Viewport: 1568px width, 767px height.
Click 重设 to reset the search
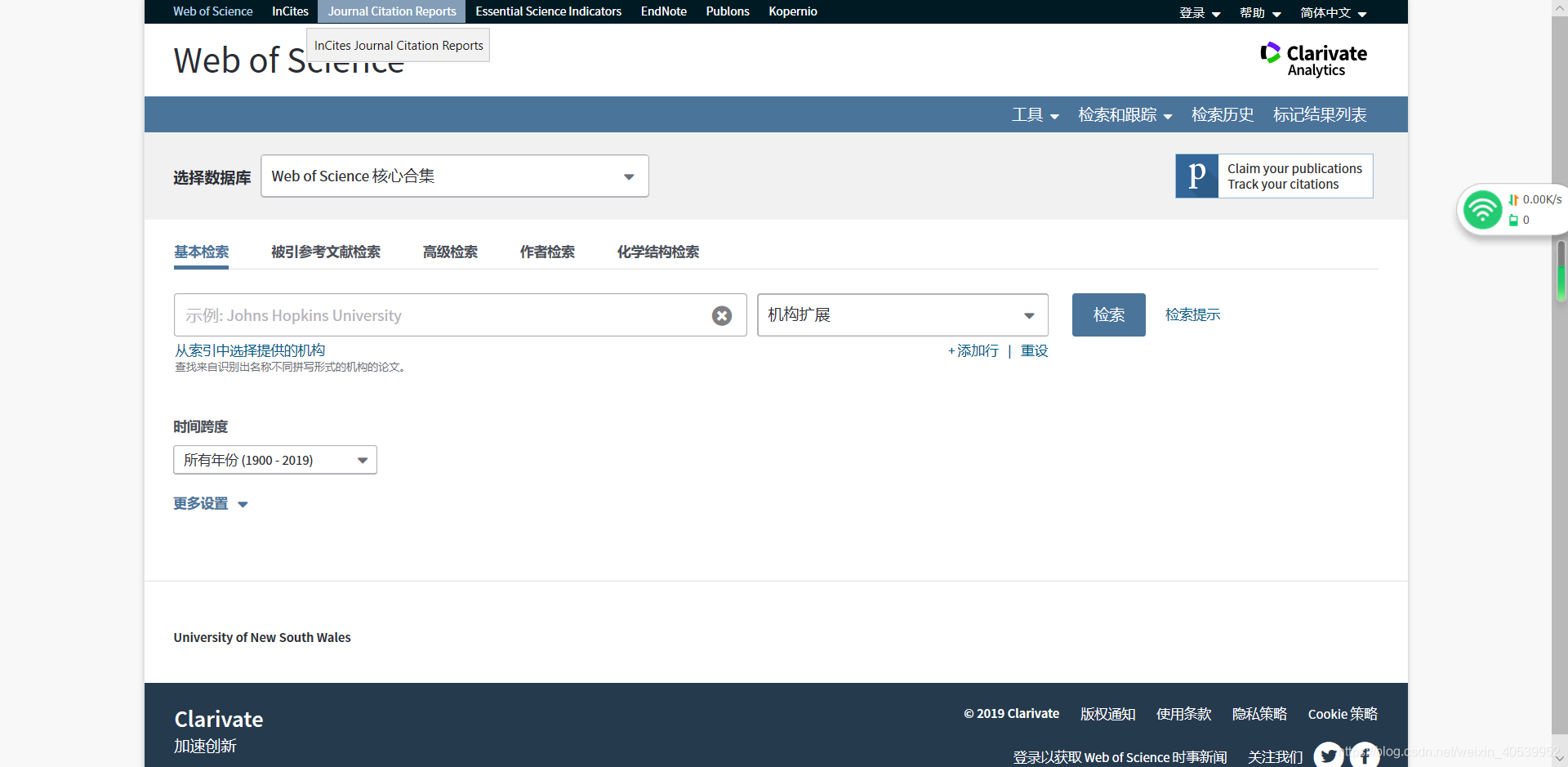pos(1034,351)
